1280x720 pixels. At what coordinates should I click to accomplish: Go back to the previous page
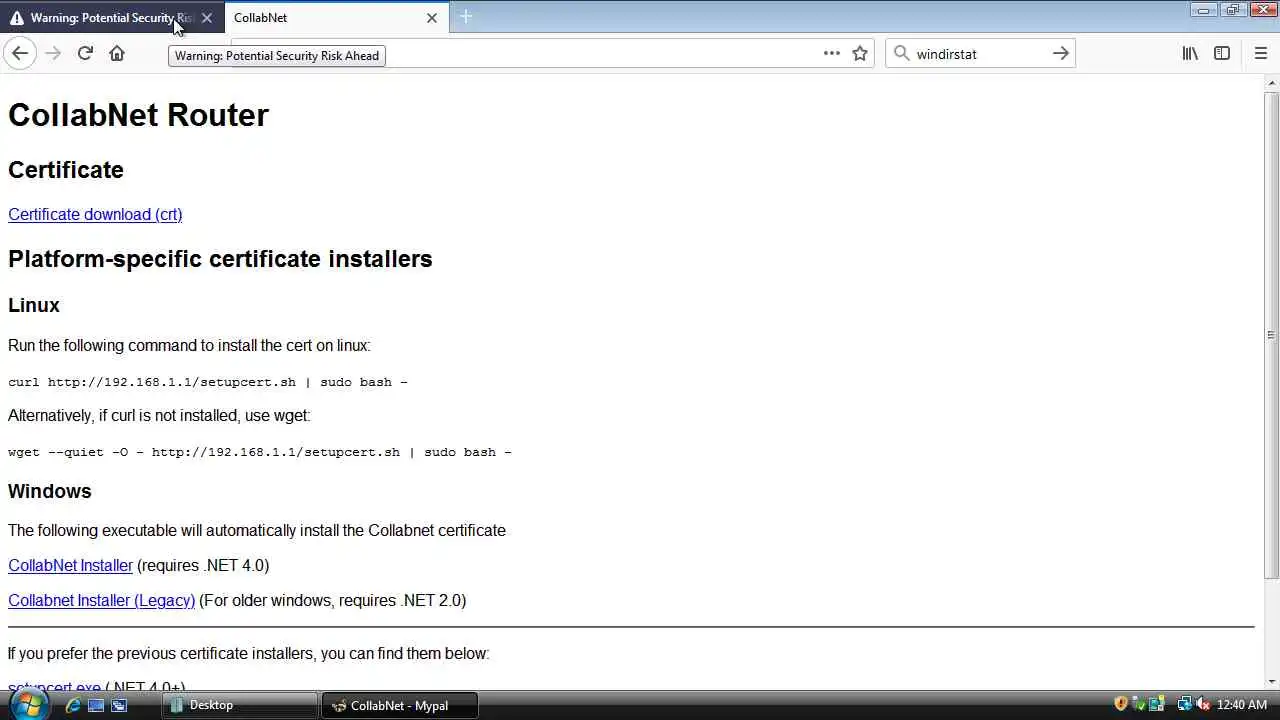(20, 54)
